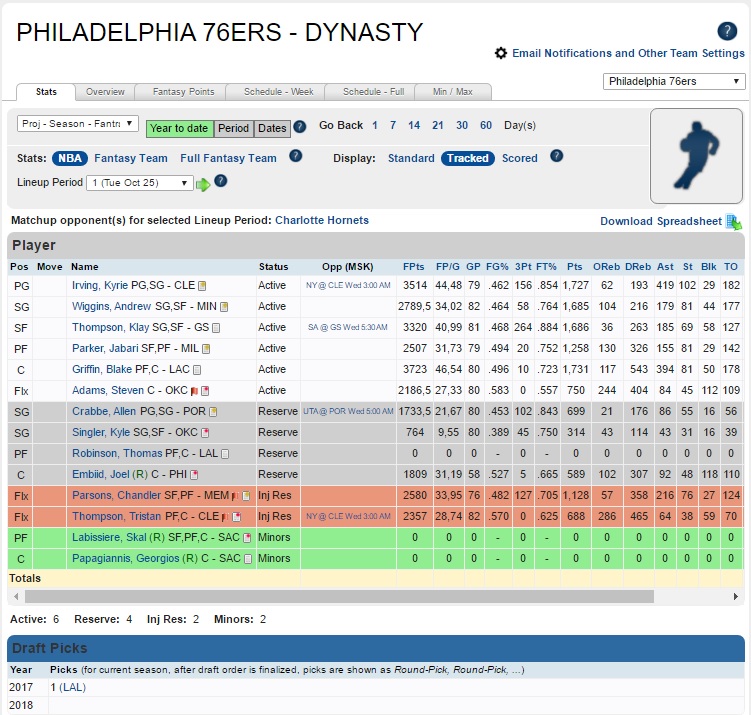This screenshot has height=715, width=751.
Task: Open Joel Embiid's player page
Action: (101, 474)
